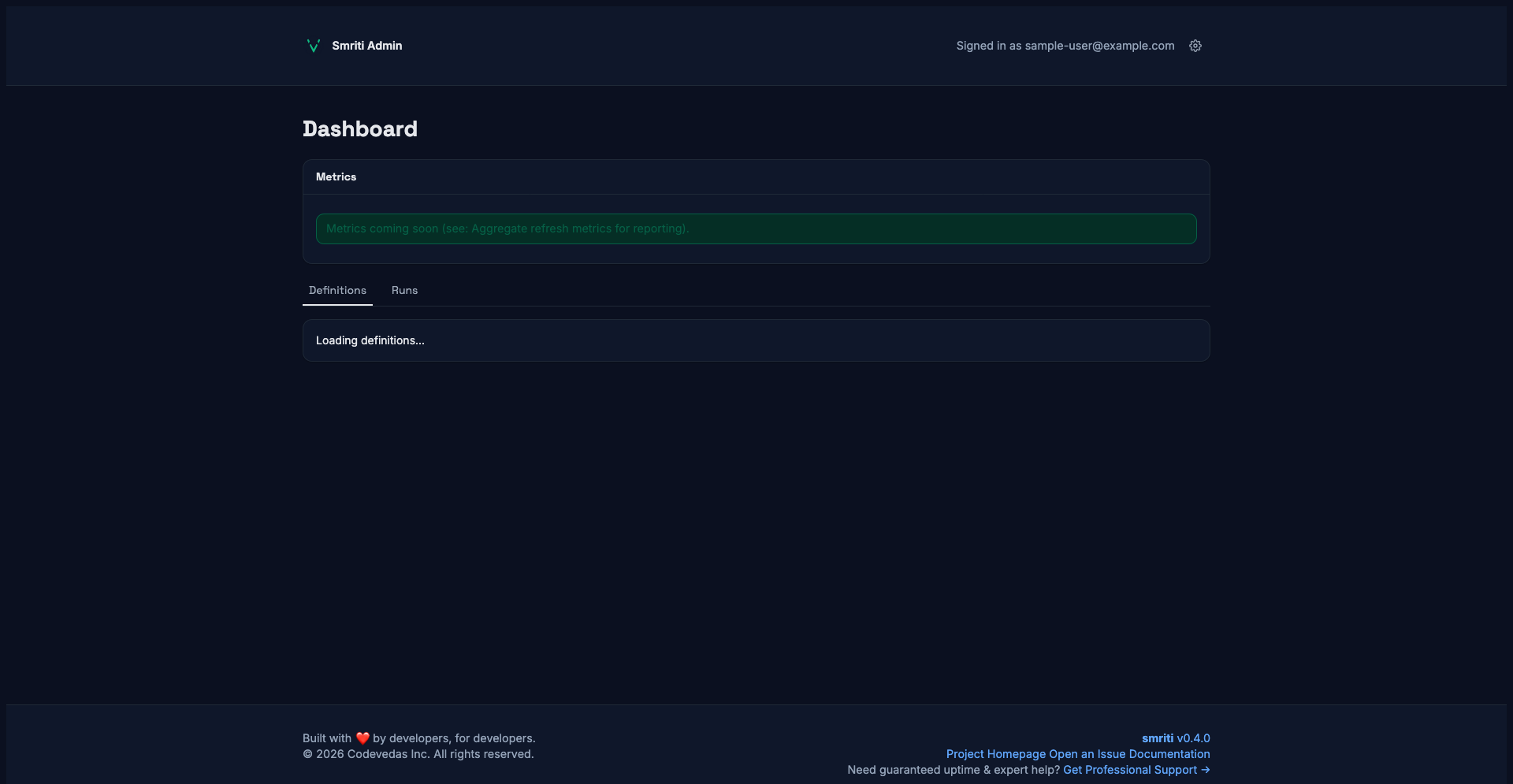Select the Definitions tab
1513x784 pixels.
coord(337,290)
